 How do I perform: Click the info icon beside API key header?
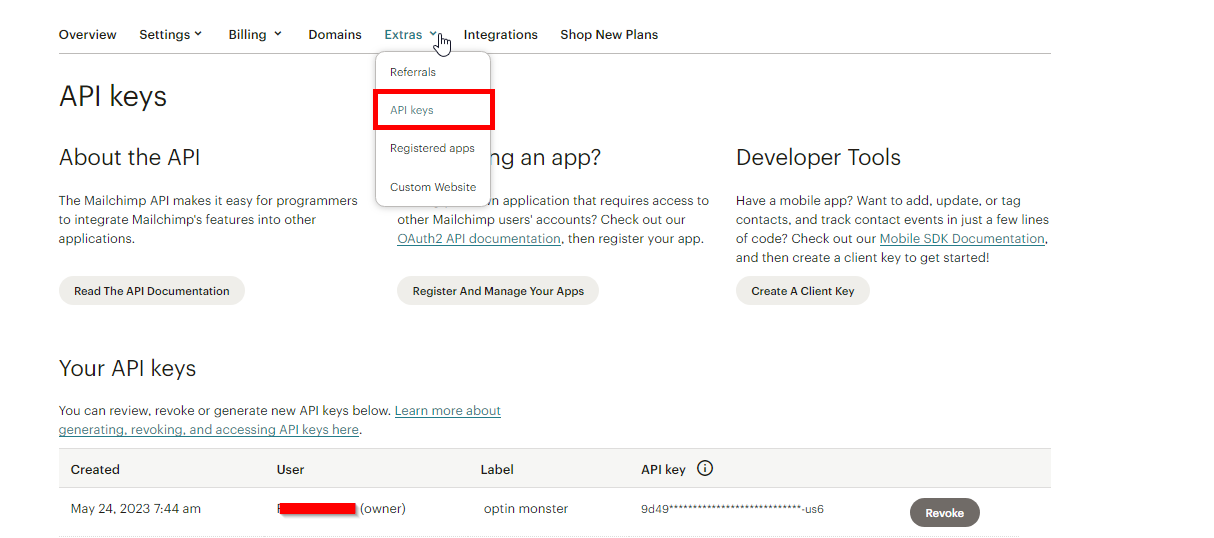[x=705, y=468]
